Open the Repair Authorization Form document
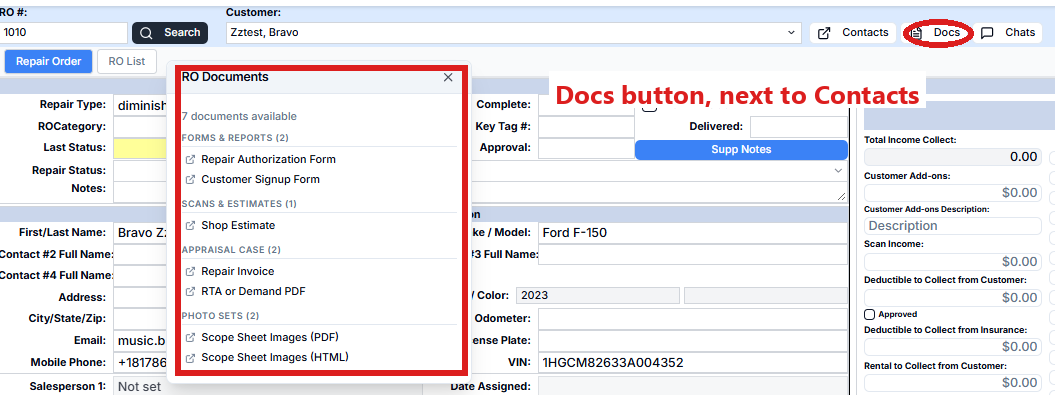Screen dimensions: 1055x395 click(268, 159)
